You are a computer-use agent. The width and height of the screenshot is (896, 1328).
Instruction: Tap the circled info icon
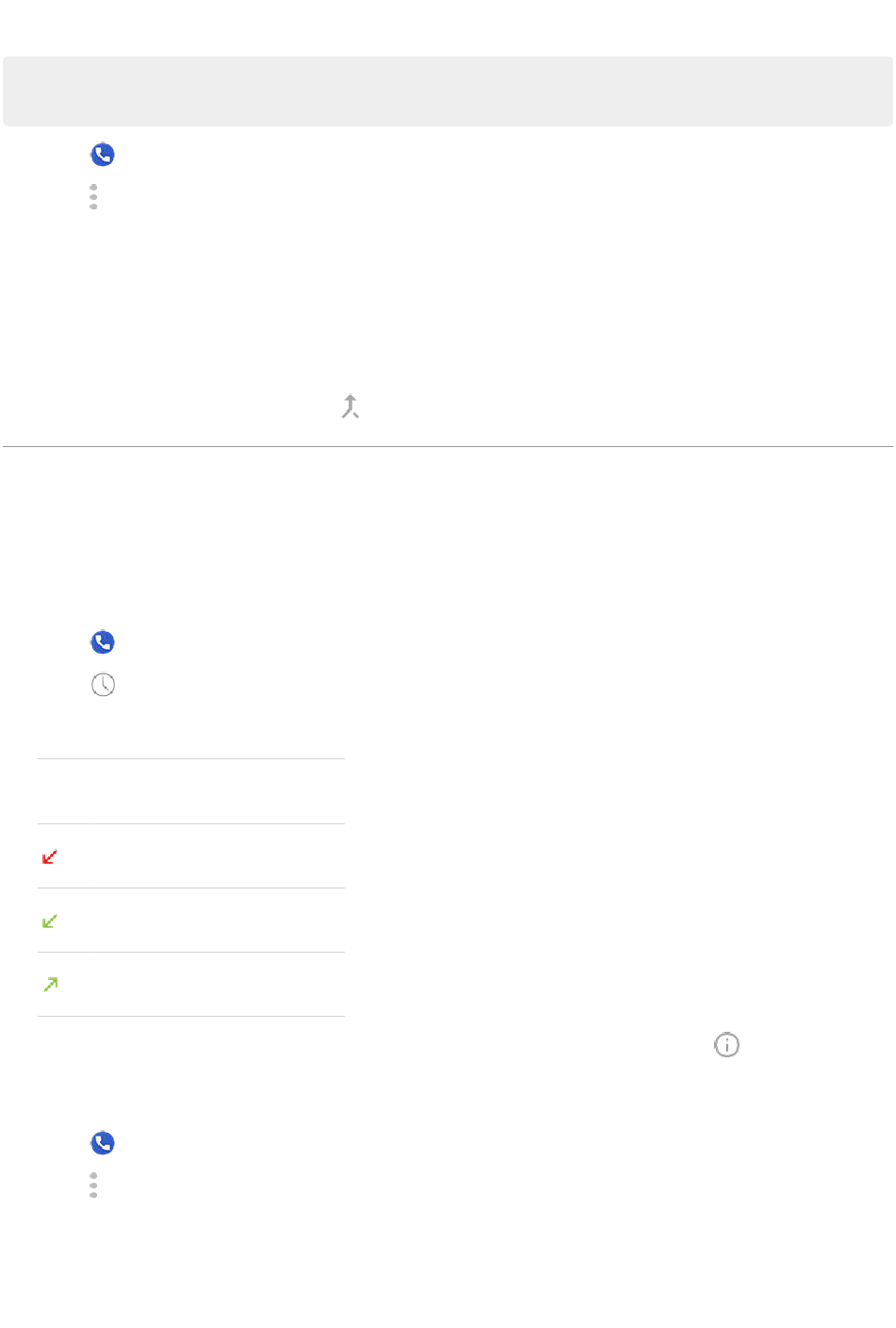(726, 1045)
